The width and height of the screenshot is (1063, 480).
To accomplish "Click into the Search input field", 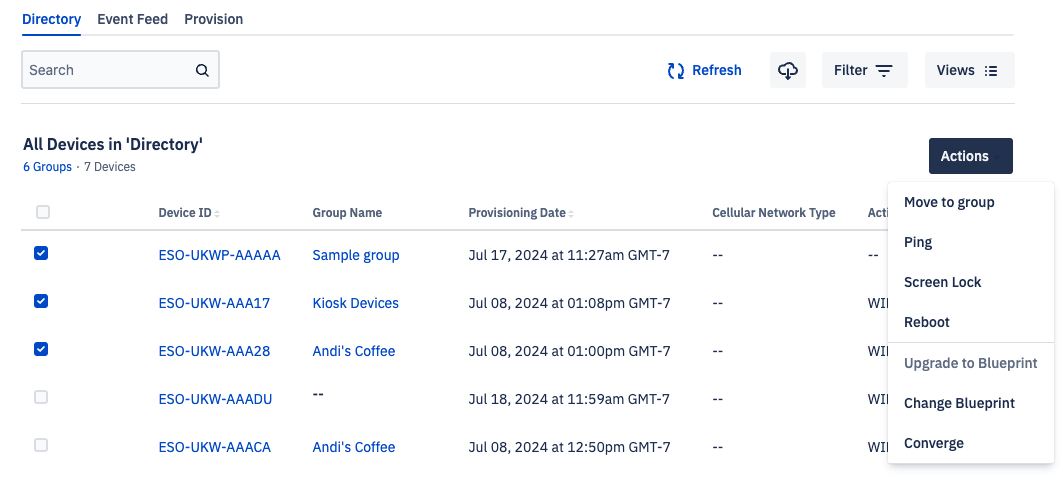I will [x=108, y=70].
